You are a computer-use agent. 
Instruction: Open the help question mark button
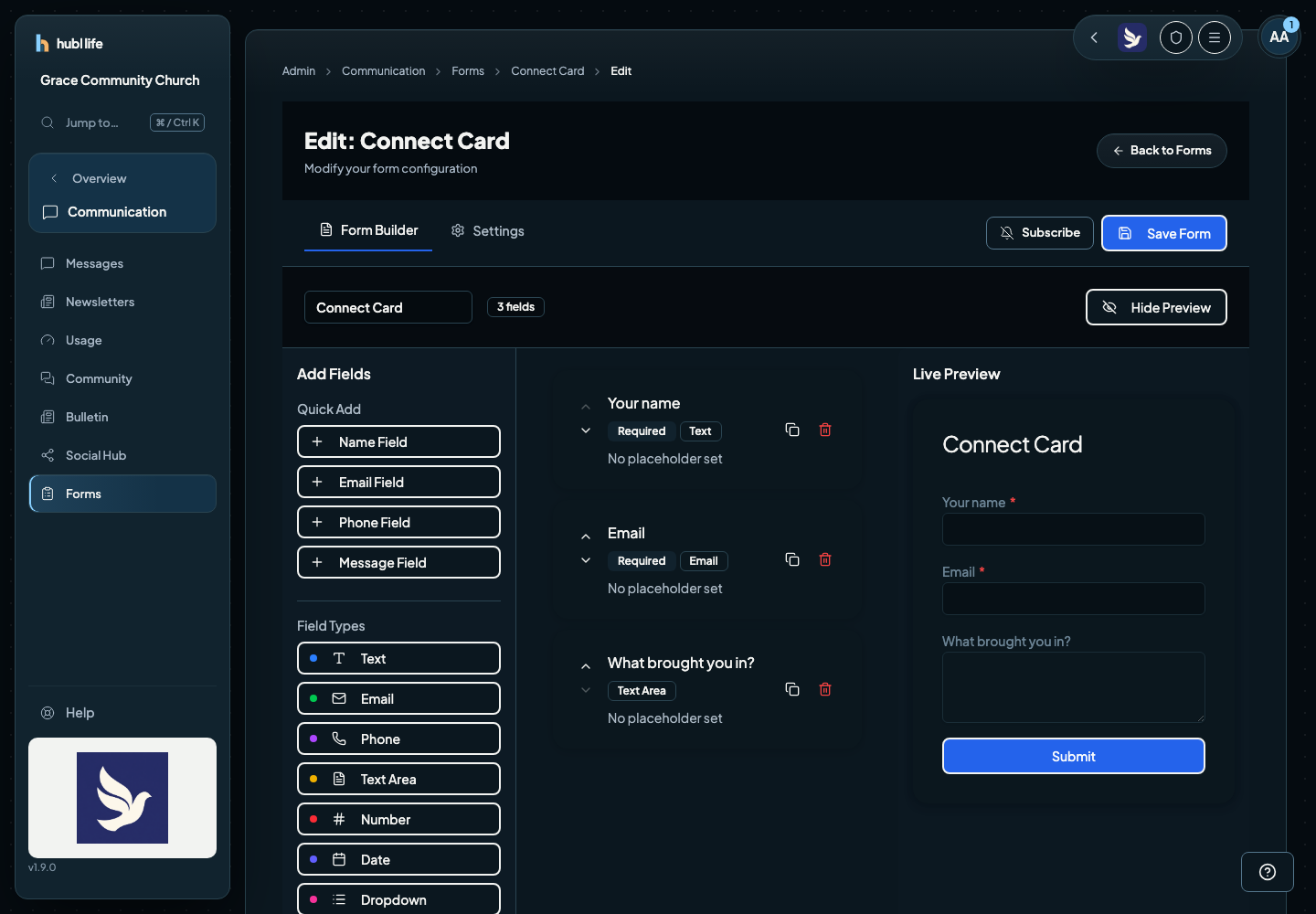tap(1268, 872)
